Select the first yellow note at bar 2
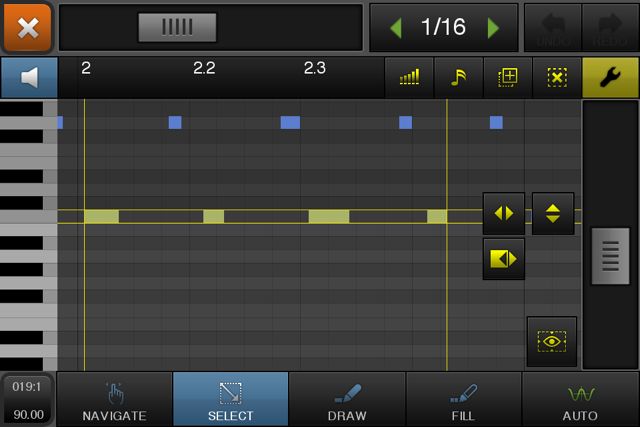Viewport: 640px width, 427px height. (102, 216)
